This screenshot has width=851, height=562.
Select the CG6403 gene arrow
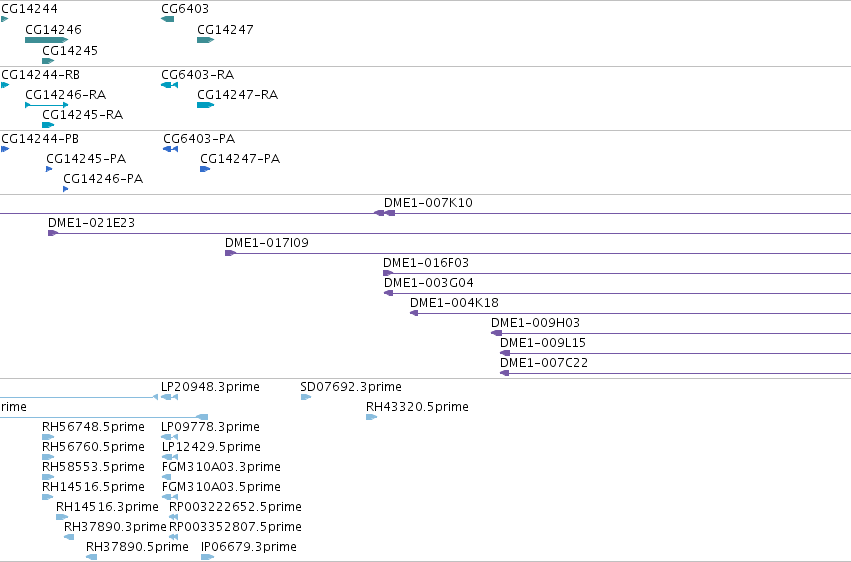pos(168,19)
